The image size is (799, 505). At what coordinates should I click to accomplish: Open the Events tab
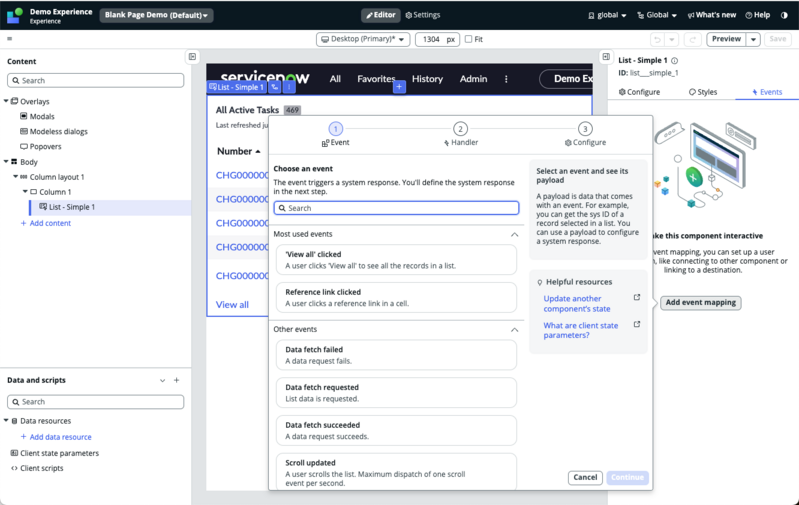pos(767,92)
